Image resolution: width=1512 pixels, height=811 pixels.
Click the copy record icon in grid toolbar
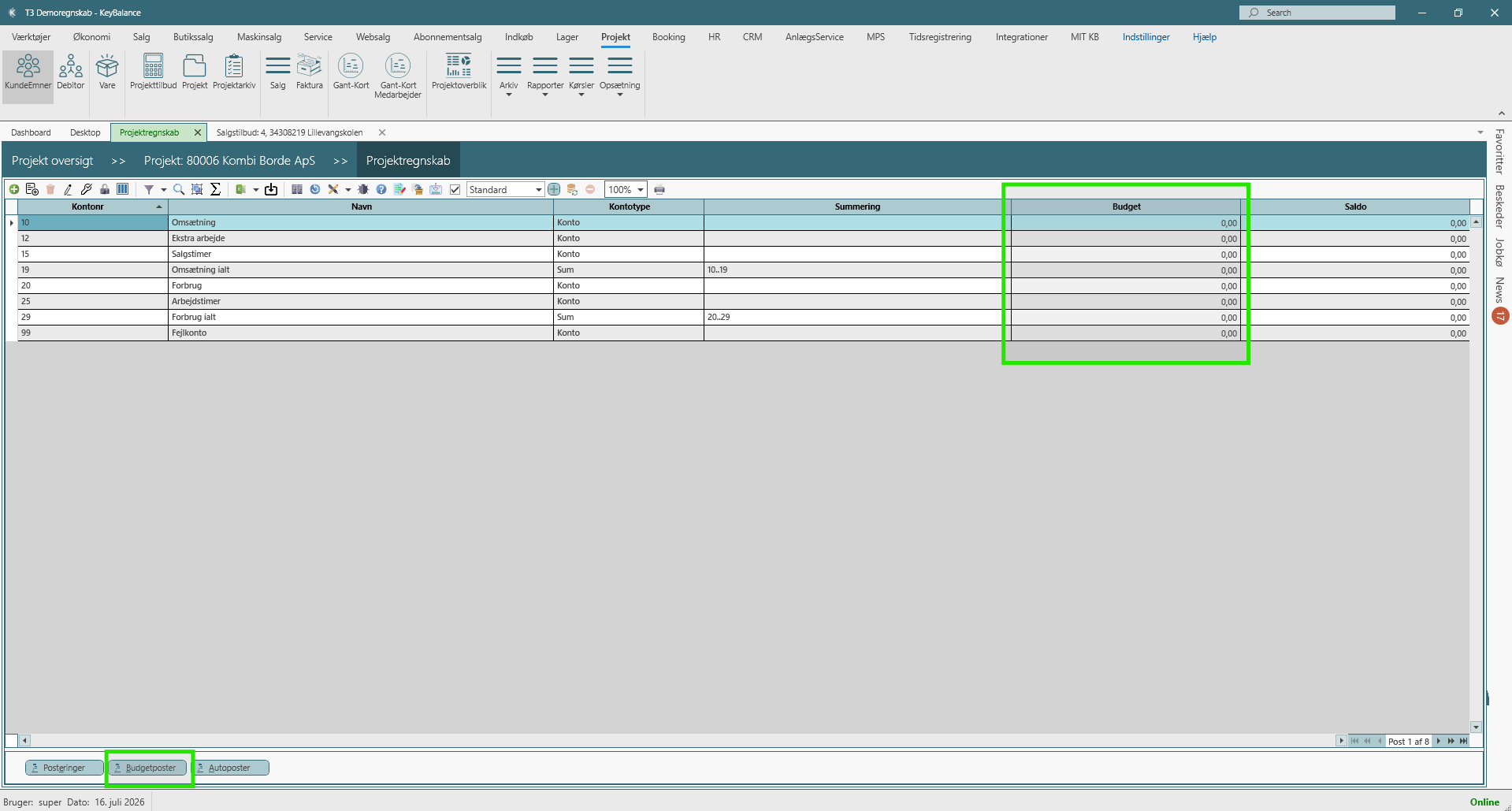coord(32,189)
